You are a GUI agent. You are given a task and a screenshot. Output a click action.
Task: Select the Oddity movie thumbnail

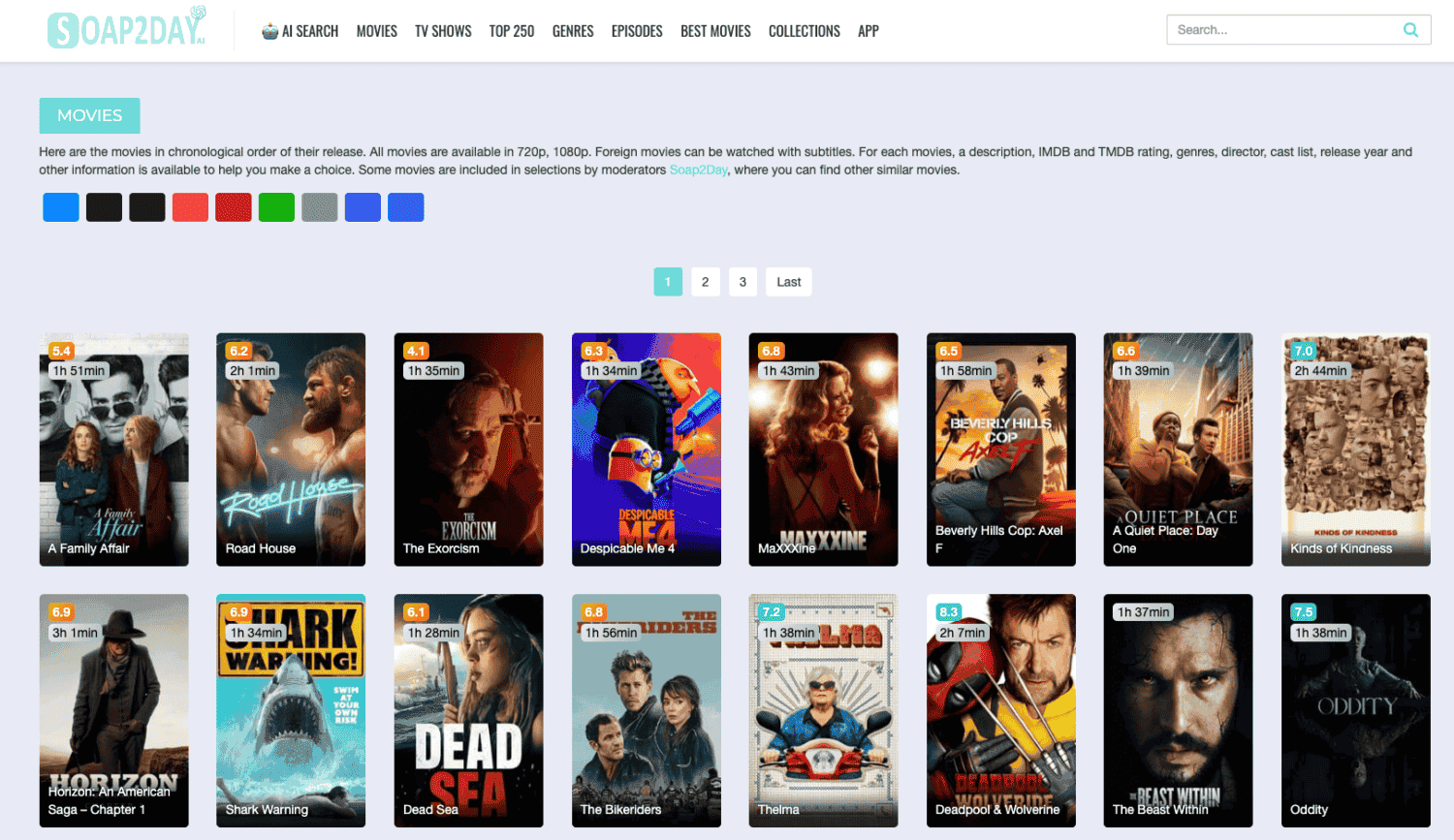(x=1355, y=710)
